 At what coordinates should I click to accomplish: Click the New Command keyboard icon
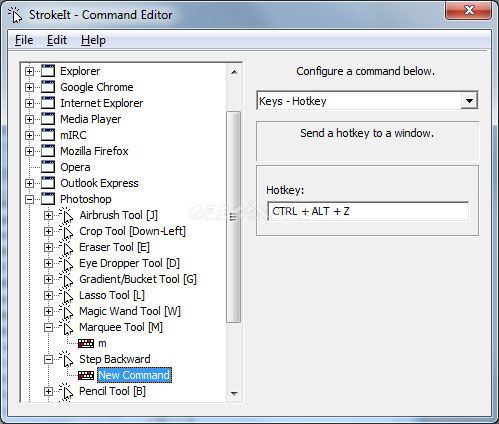(x=86, y=376)
